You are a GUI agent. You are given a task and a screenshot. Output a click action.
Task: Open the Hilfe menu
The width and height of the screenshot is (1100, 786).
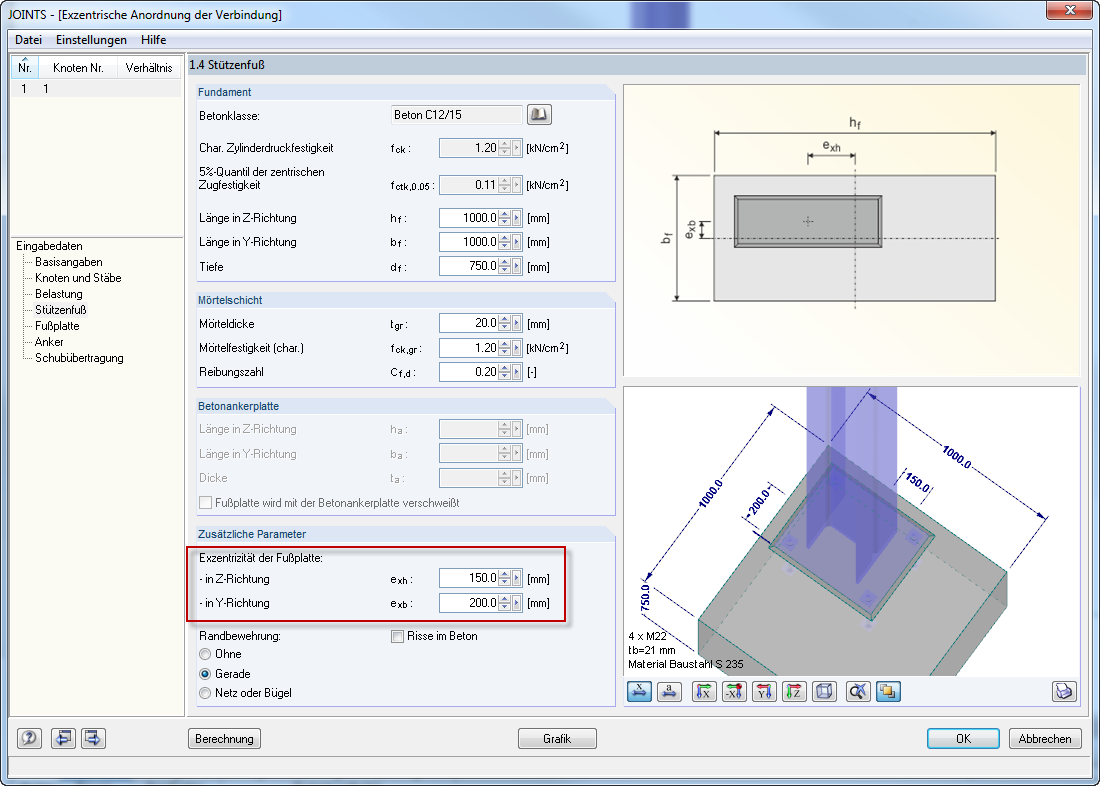154,40
